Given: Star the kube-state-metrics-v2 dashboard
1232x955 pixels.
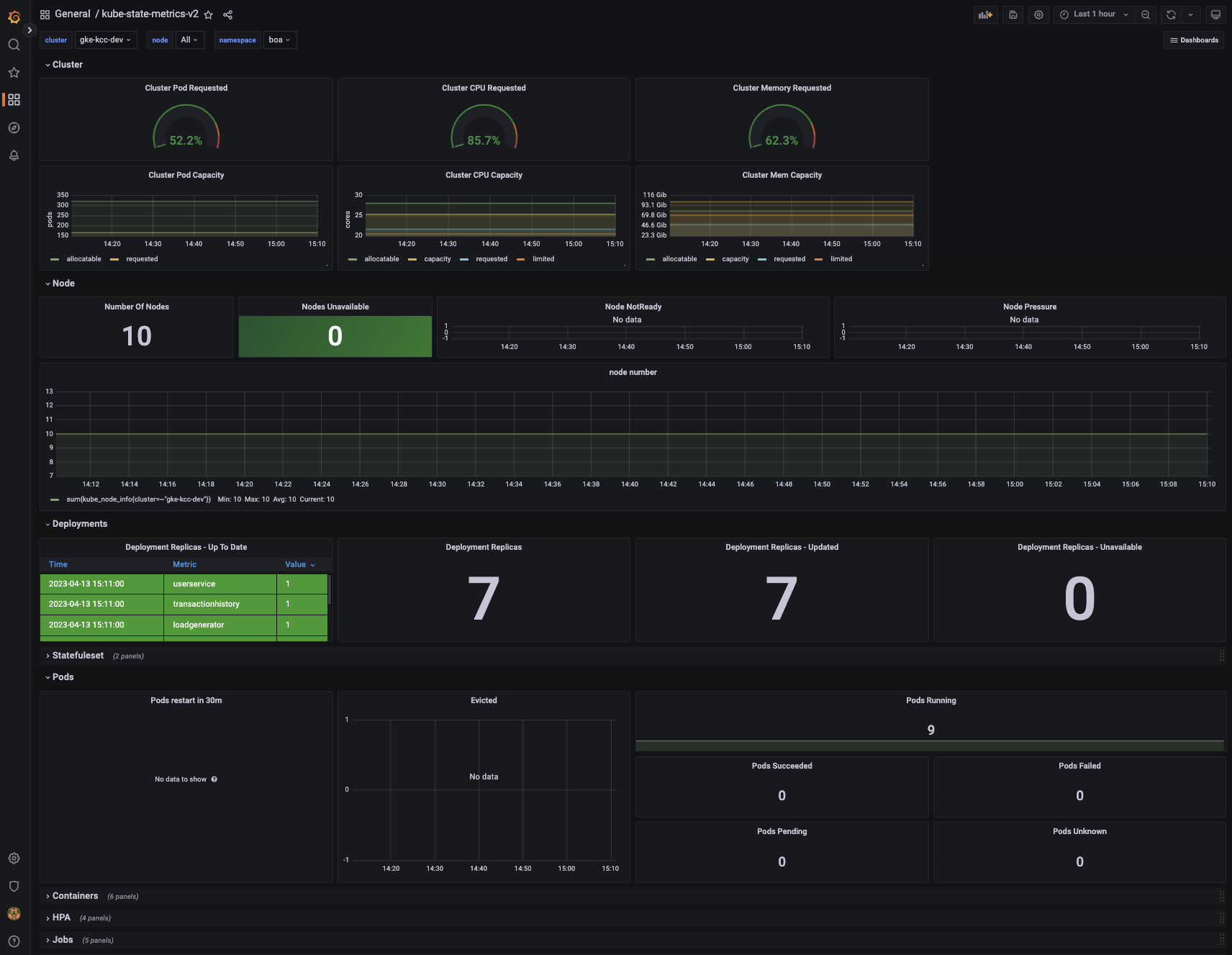Looking at the screenshot, I should tap(208, 14).
